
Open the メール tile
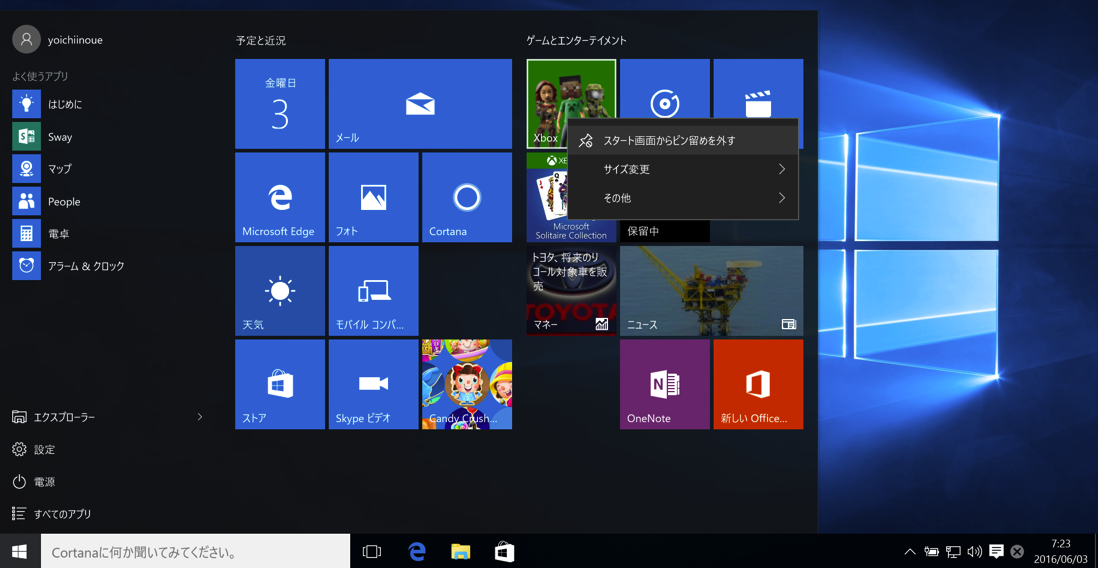[420, 104]
